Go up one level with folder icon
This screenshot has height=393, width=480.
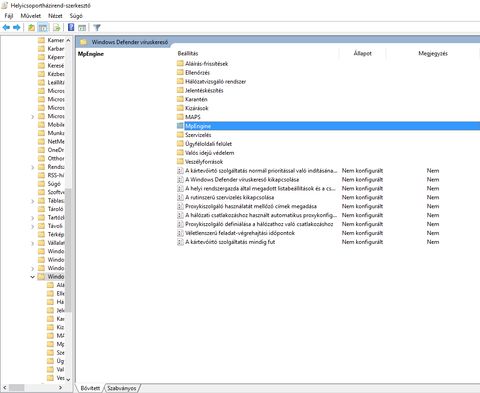pyautogui.click(x=31, y=28)
